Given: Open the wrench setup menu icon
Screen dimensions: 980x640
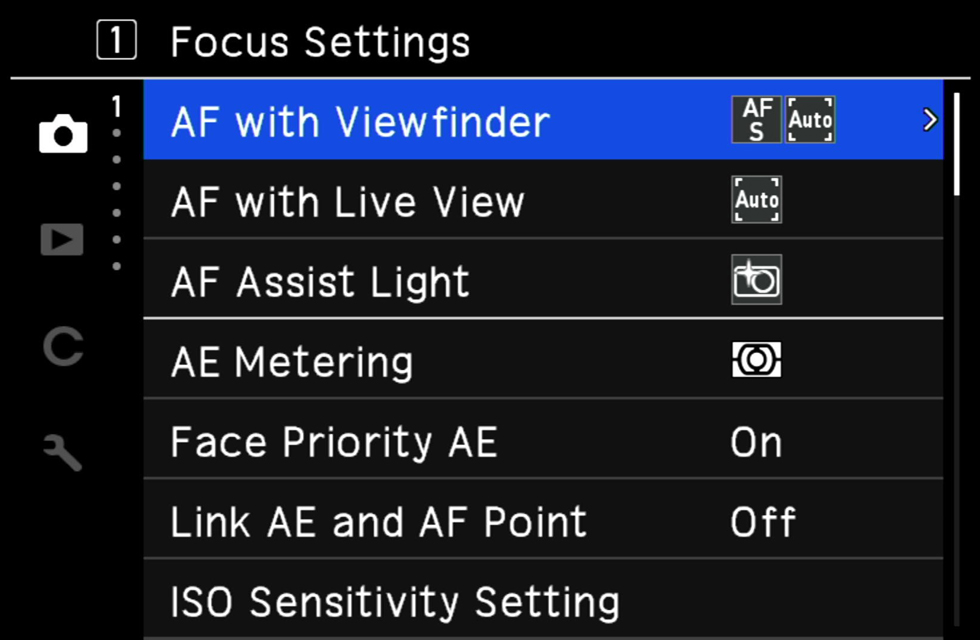Looking at the screenshot, I should coord(62,452).
